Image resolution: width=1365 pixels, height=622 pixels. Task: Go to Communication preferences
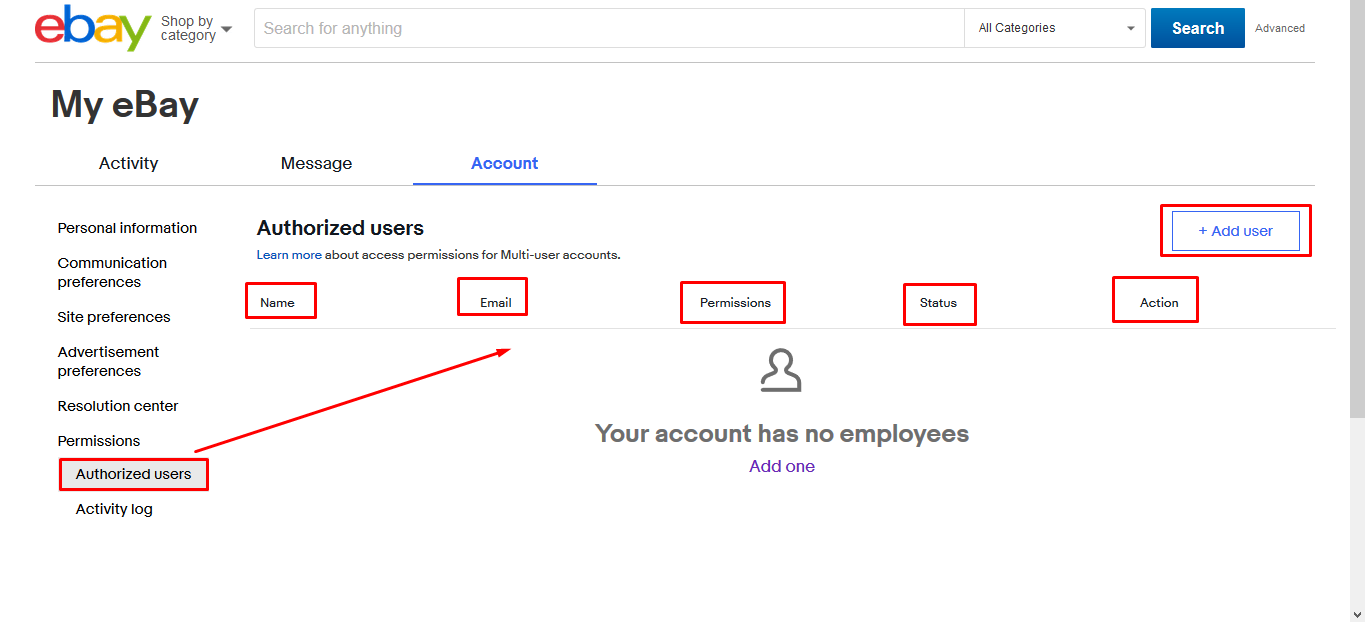[x=112, y=272]
